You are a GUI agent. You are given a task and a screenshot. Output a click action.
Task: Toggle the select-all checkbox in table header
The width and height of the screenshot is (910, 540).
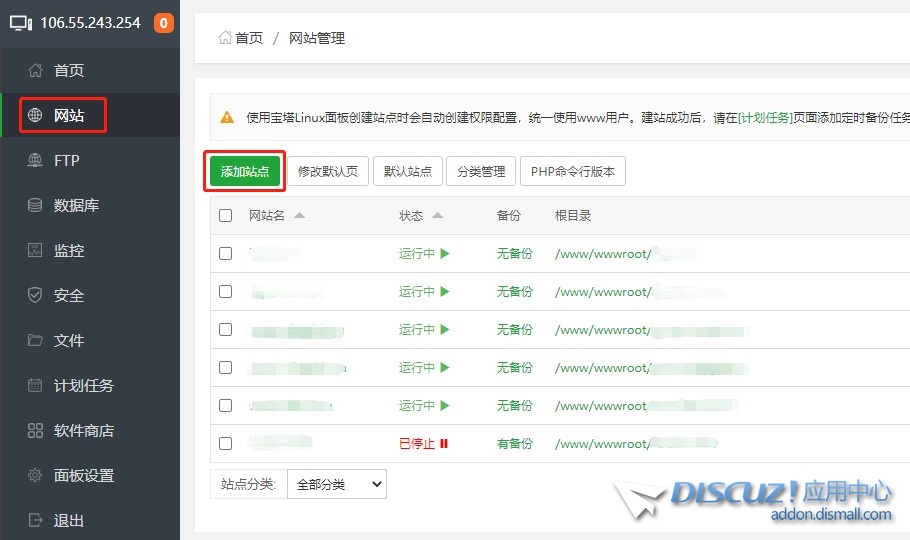[225, 215]
